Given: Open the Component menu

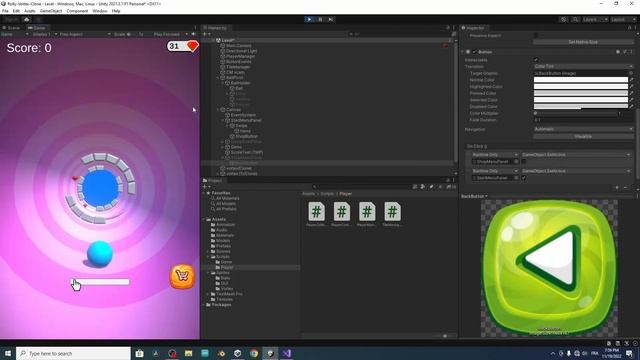Looking at the screenshot, I should 77,11.
